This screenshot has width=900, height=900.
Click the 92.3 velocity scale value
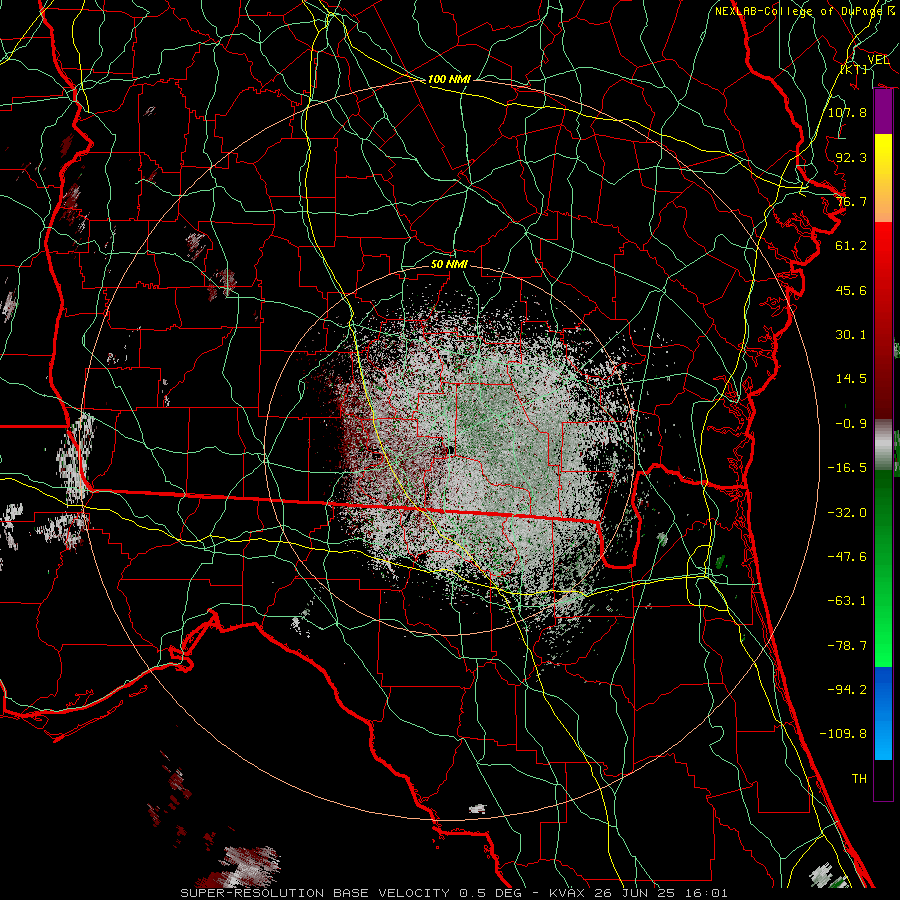coord(851,157)
